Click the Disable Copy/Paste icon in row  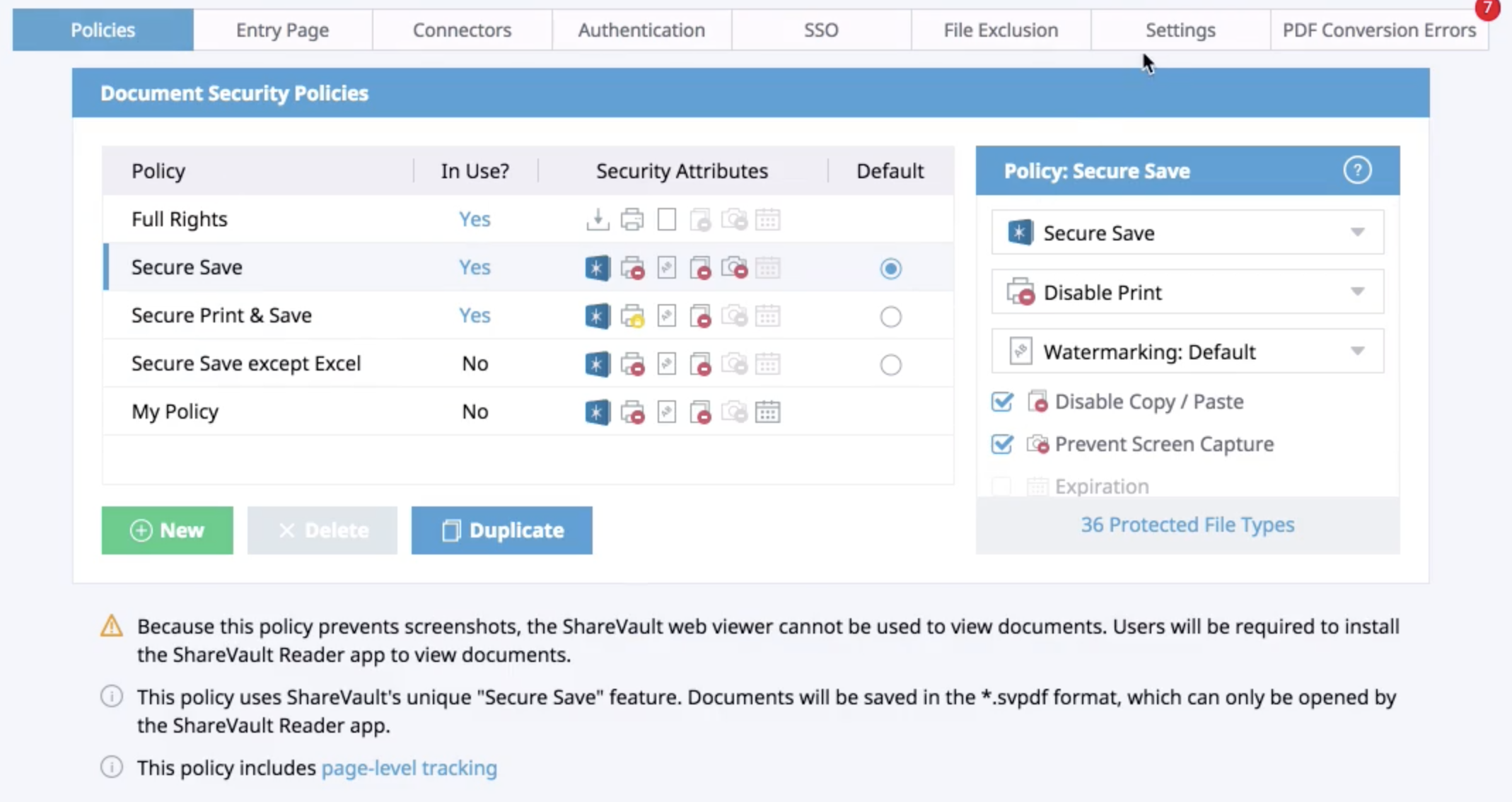[x=700, y=267]
